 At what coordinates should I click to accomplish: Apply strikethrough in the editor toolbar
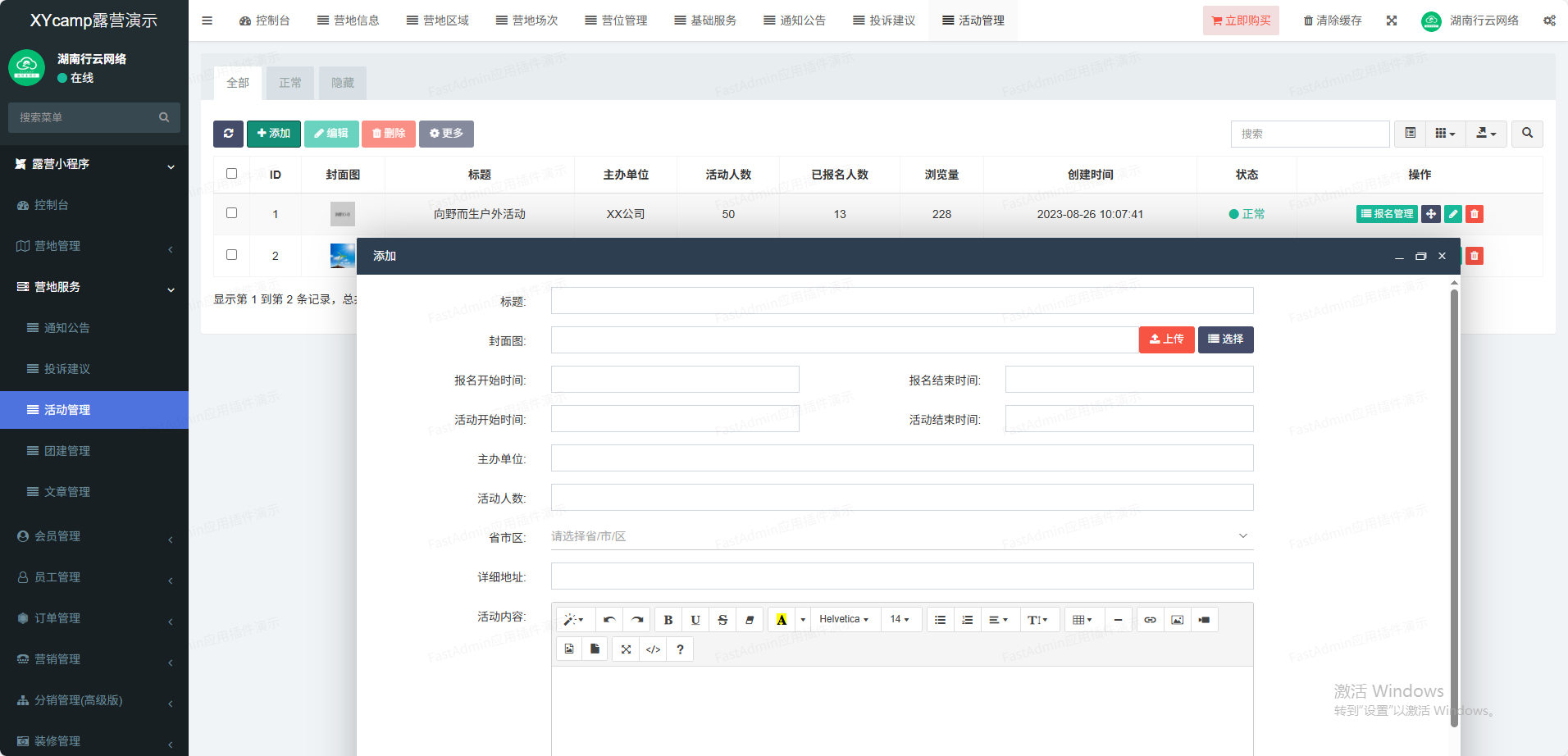pyautogui.click(x=722, y=620)
